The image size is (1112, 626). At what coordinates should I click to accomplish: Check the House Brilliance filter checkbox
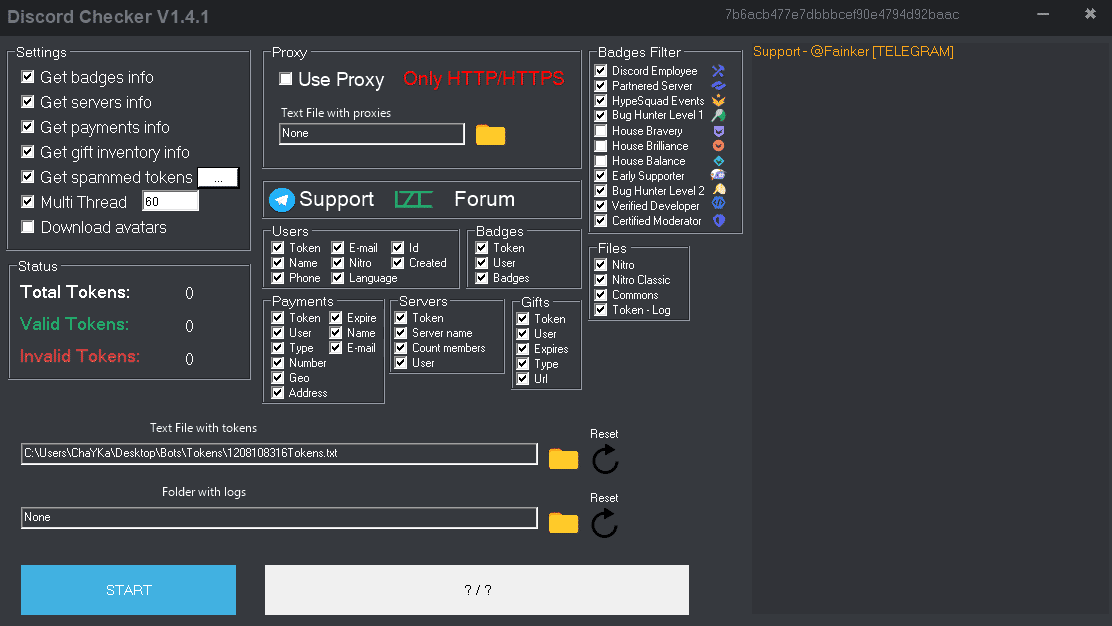click(601, 146)
